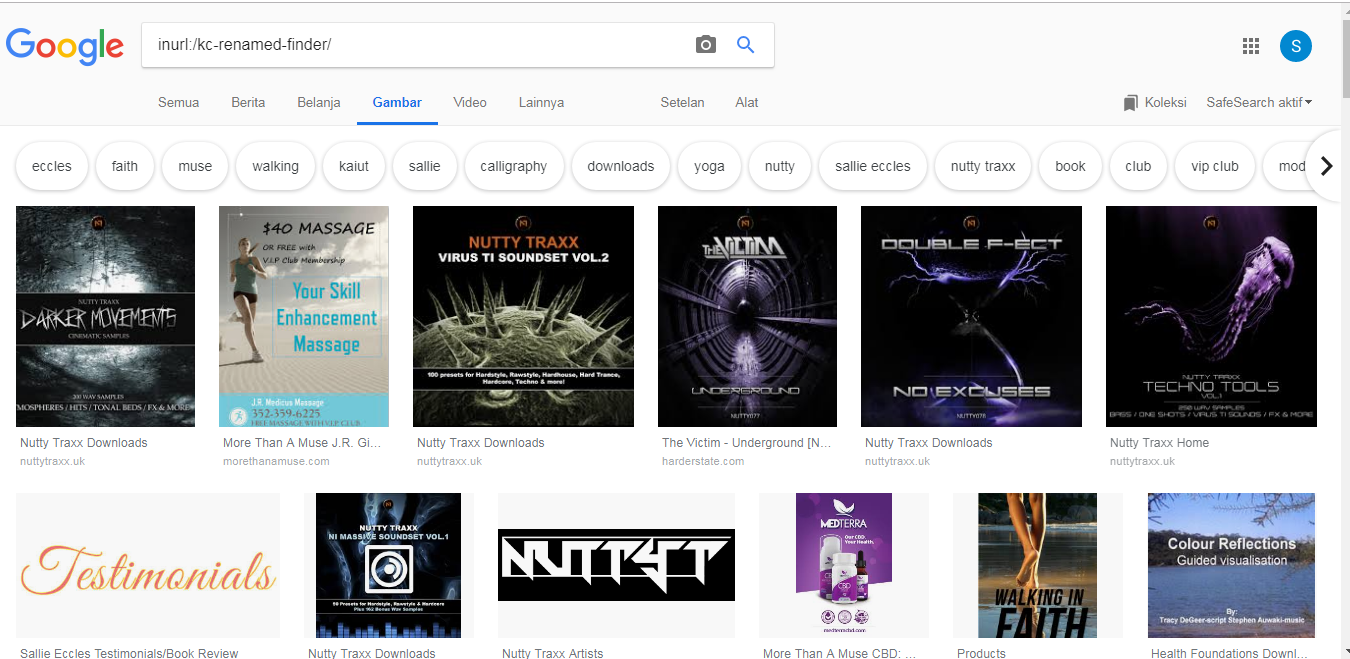Filter by kaiut chip
Screen dimensions: 1350x659
(x=354, y=166)
